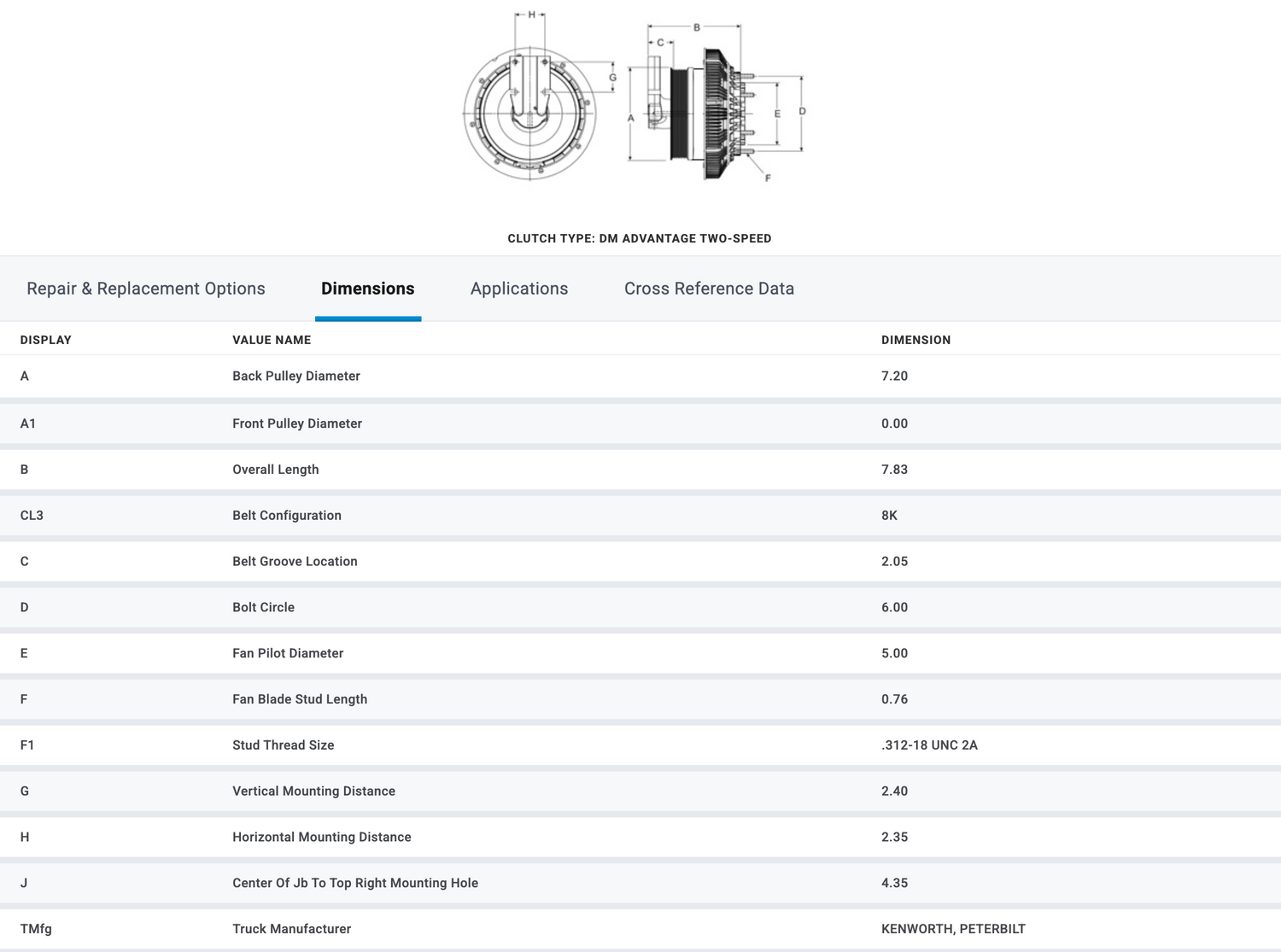Select the Front Pulley Diameter row label

coord(297,423)
